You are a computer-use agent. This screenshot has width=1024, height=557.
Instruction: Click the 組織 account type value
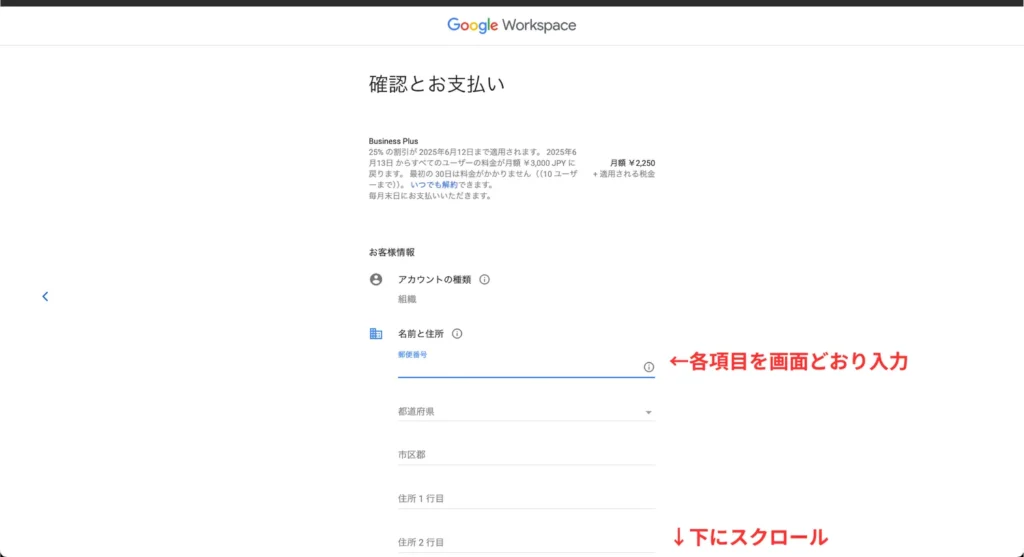tap(408, 299)
